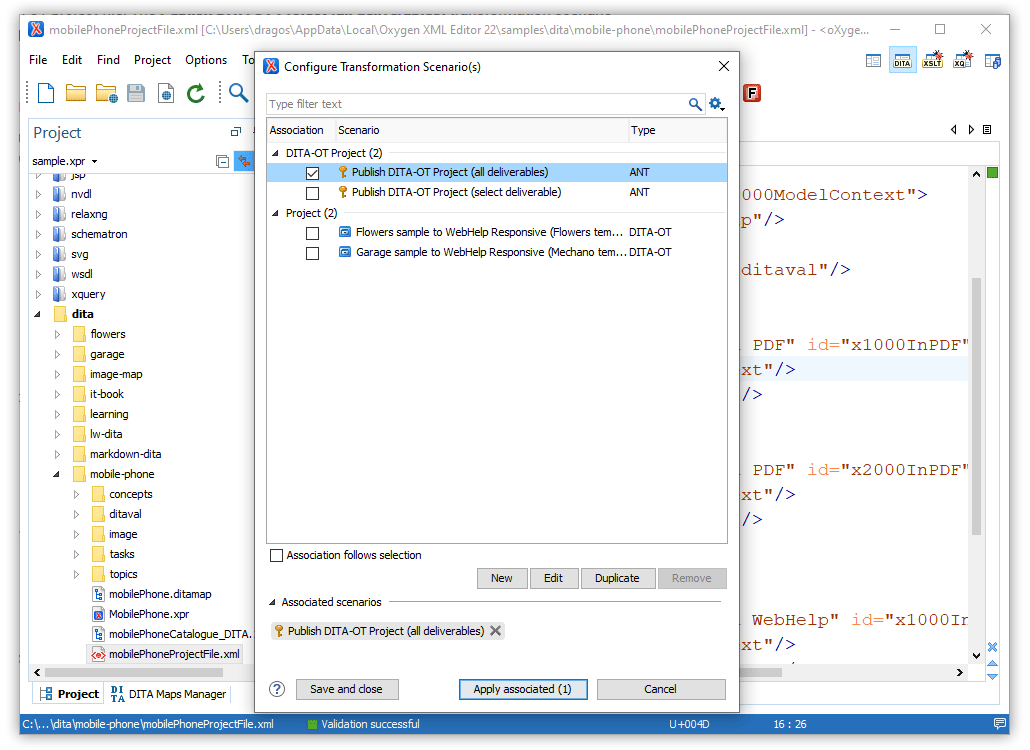
Task: Expand the garage folder
Action: 57,355
